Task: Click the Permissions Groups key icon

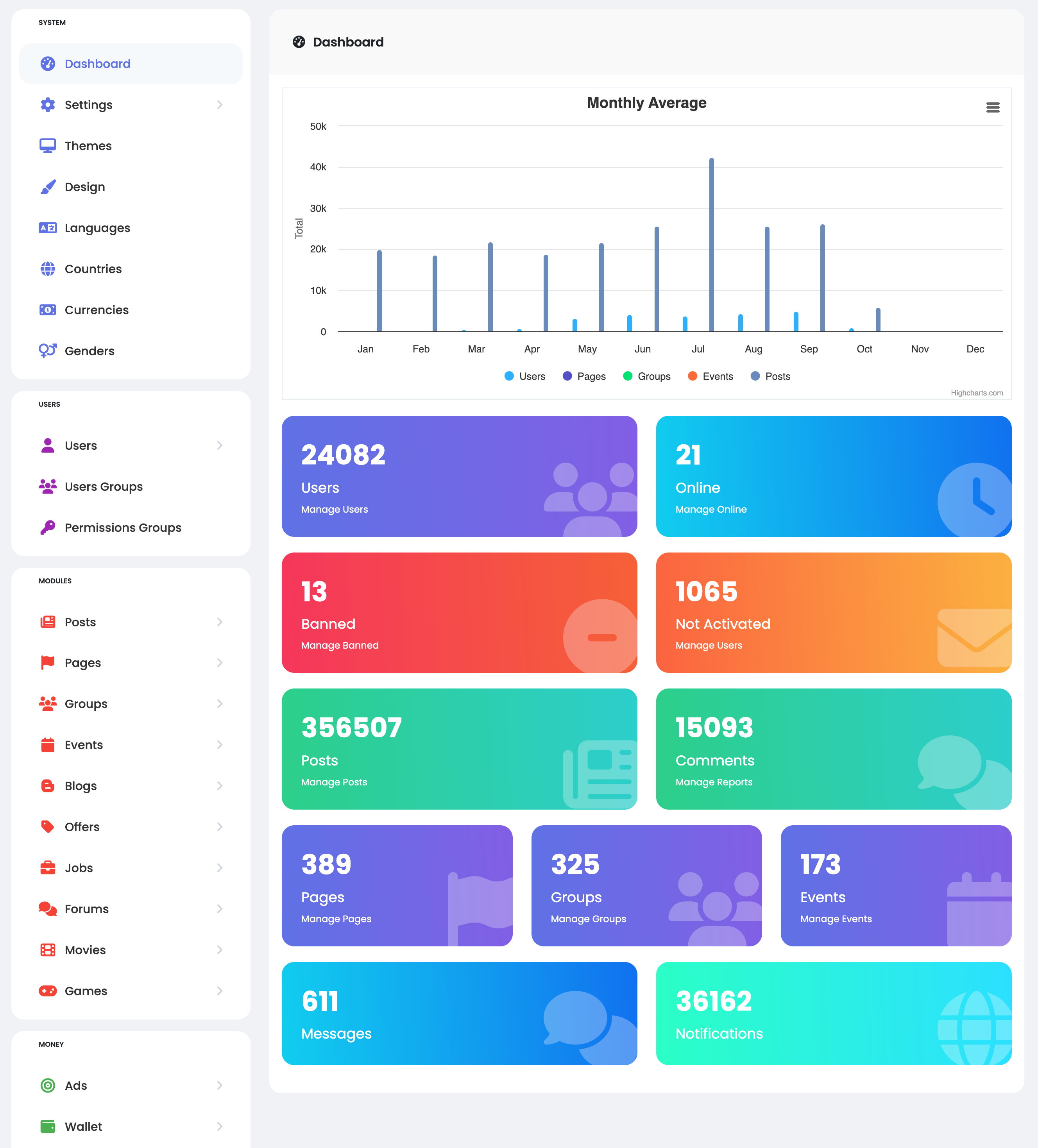Action: tap(48, 527)
